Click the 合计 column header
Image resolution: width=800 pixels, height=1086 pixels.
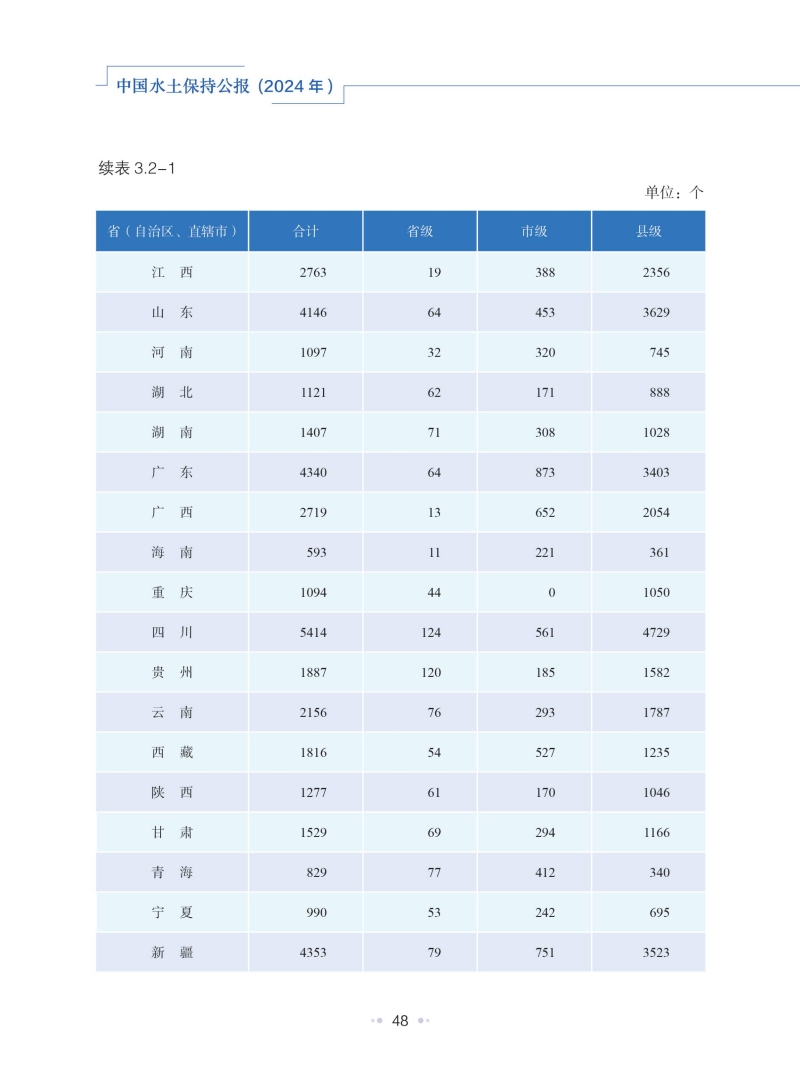coord(305,231)
